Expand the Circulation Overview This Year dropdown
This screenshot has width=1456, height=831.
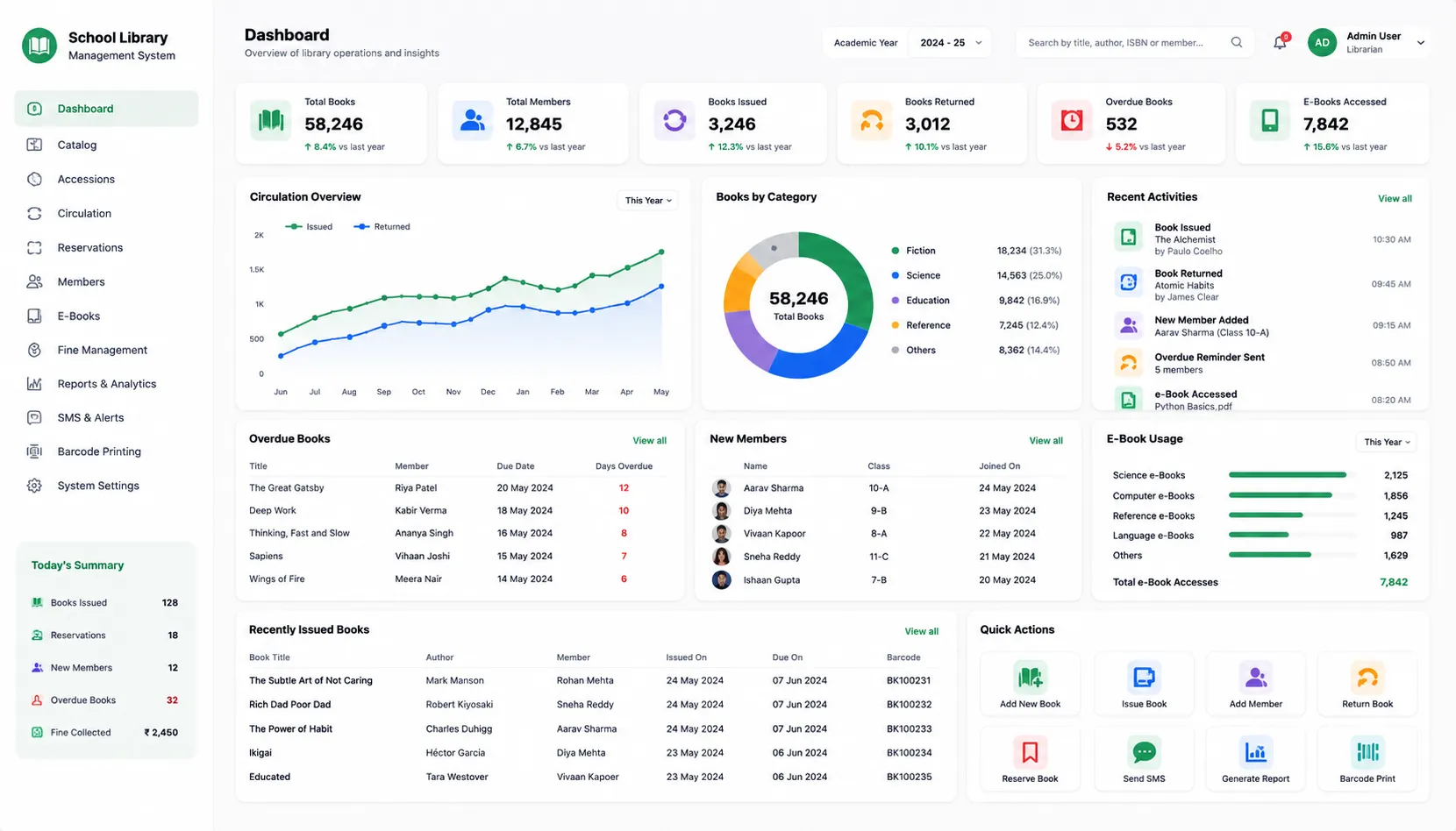pos(648,201)
